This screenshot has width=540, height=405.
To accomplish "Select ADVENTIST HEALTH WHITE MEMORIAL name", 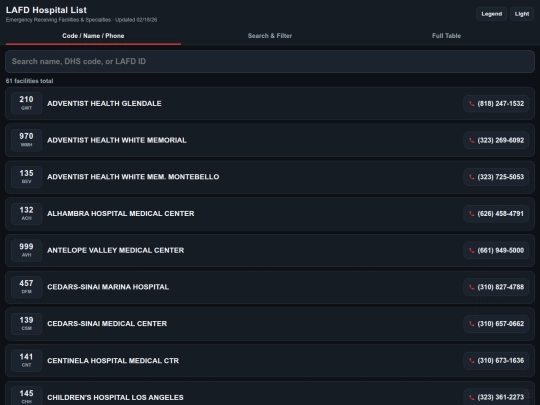I will (x=117, y=140).
